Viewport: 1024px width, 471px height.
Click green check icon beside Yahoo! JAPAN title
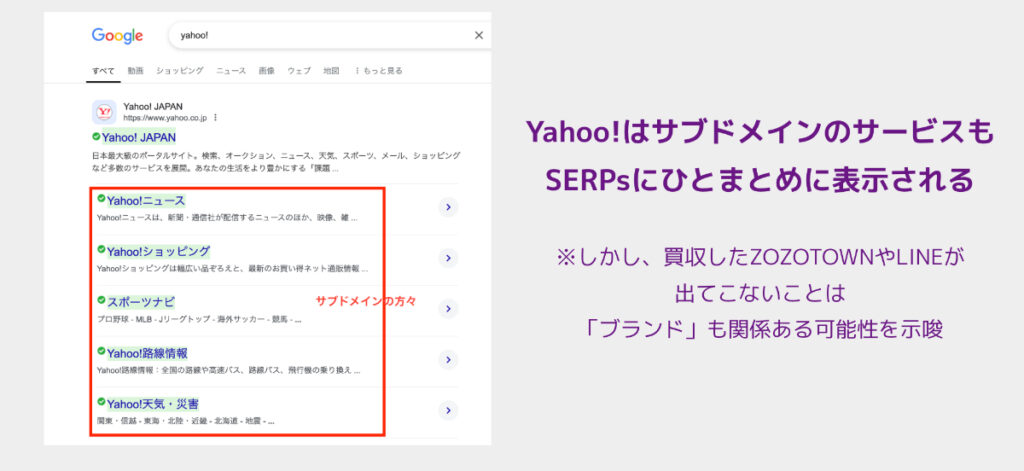pos(96,137)
